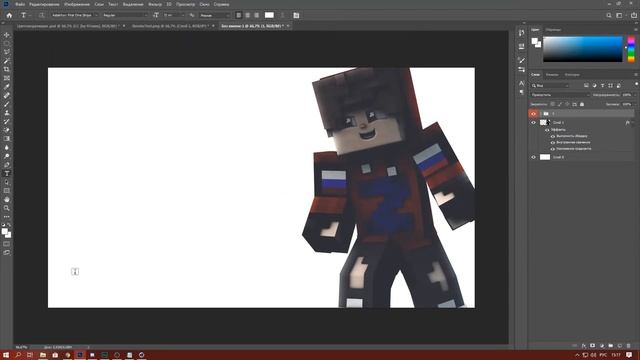Select the Gradient tool
640x360 pixels.
tap(7, 138)
